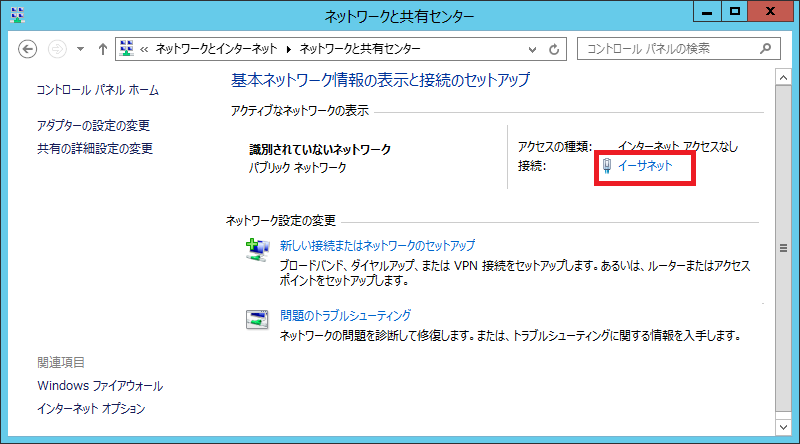Click the troubleshooting icon

pos(257,319)
